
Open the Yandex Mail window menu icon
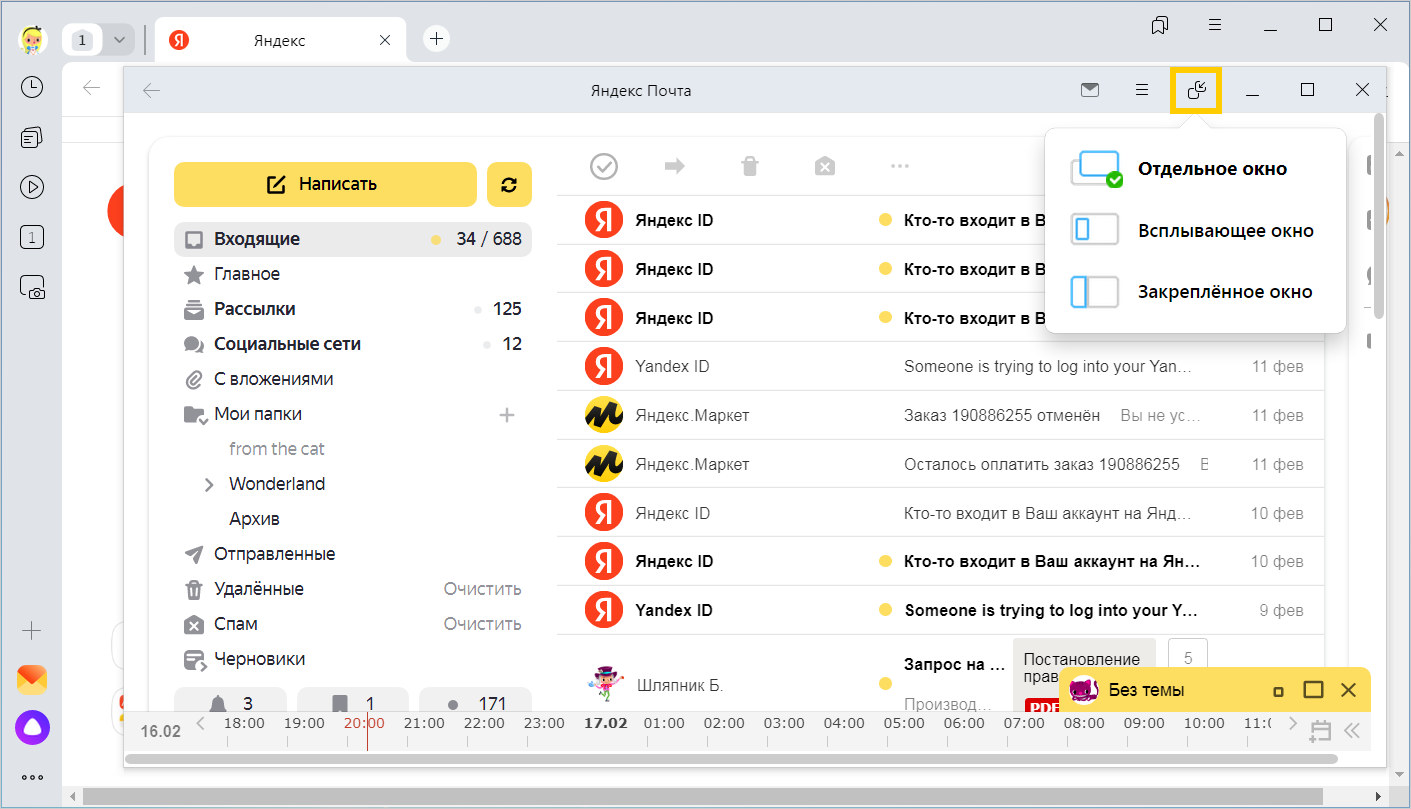click(1142, 90)
